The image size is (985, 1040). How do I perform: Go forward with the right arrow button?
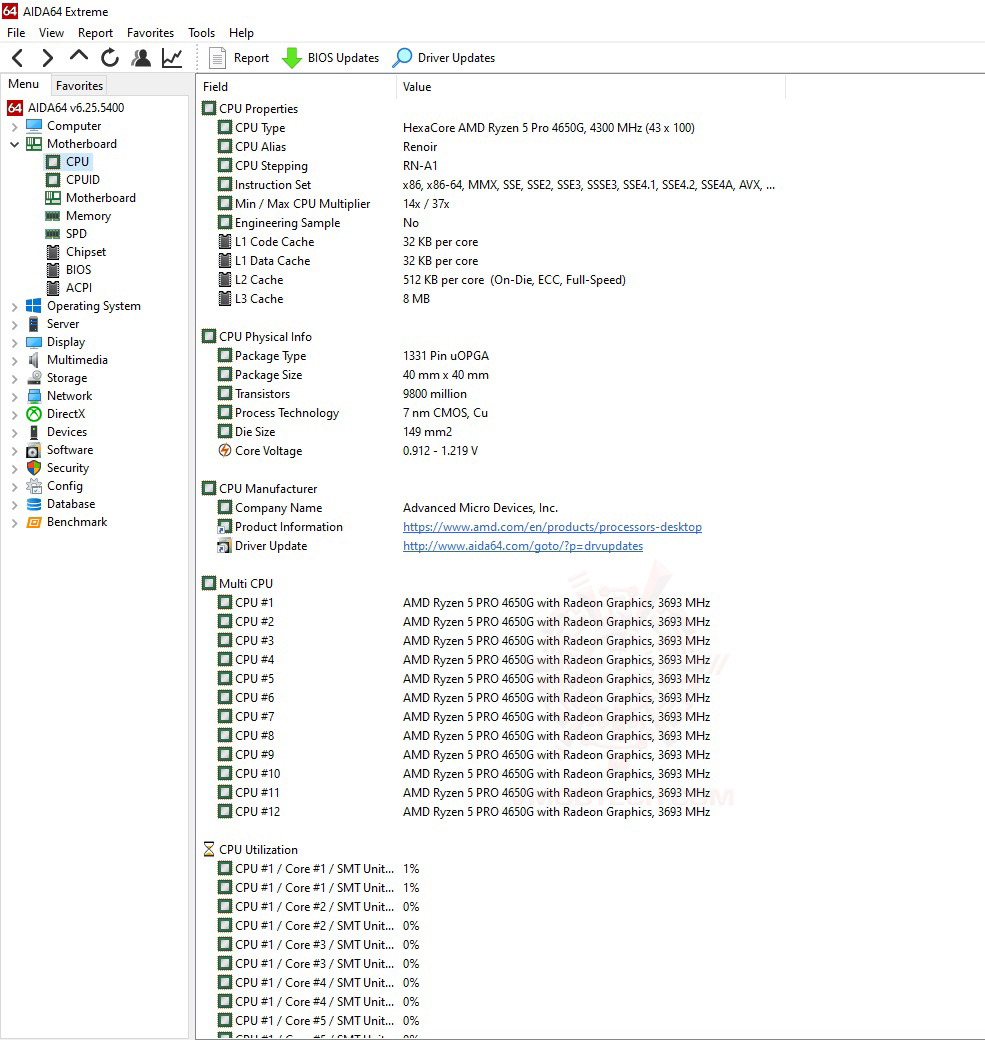(x=47, y=58)
